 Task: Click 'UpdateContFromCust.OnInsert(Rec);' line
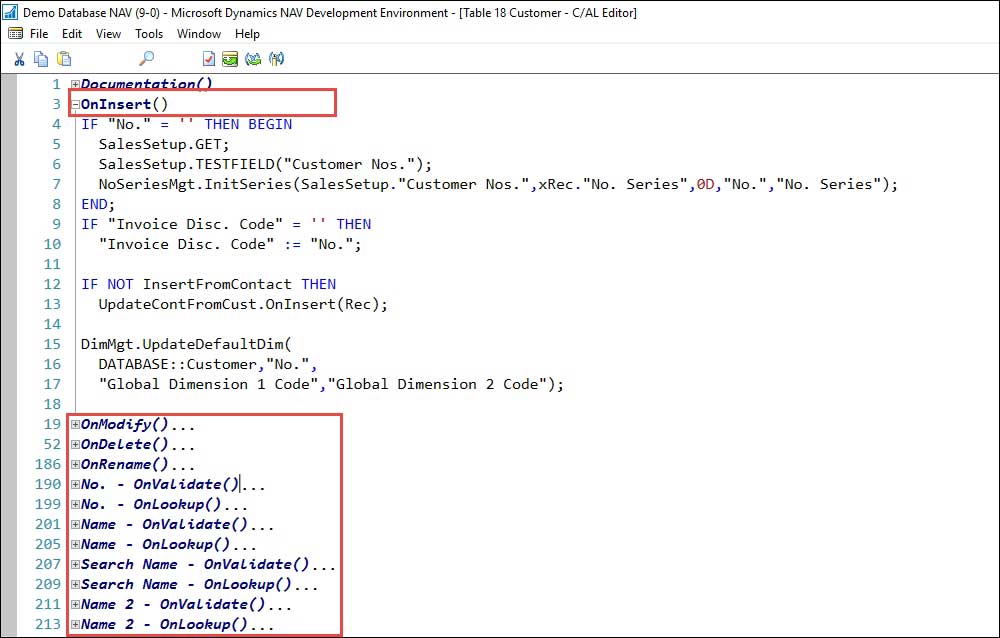[x=242, y=304]
